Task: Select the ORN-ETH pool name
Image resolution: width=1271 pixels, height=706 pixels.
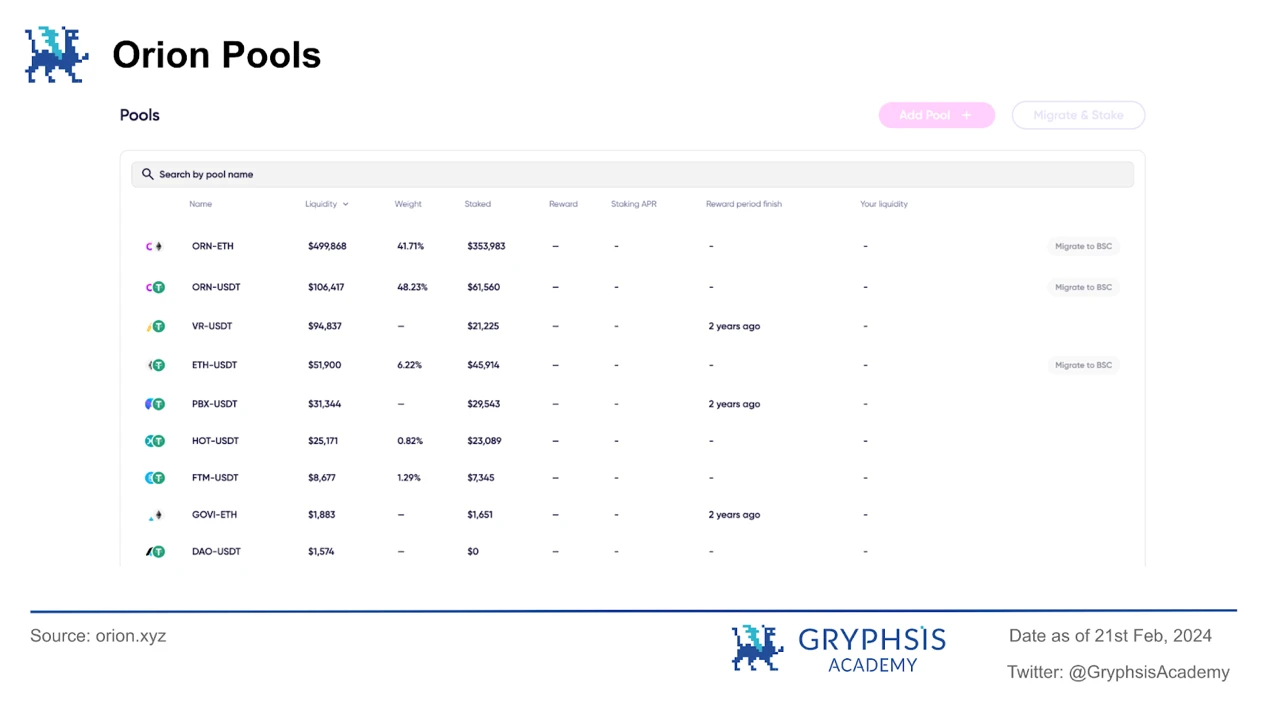Action: point(213,246)
